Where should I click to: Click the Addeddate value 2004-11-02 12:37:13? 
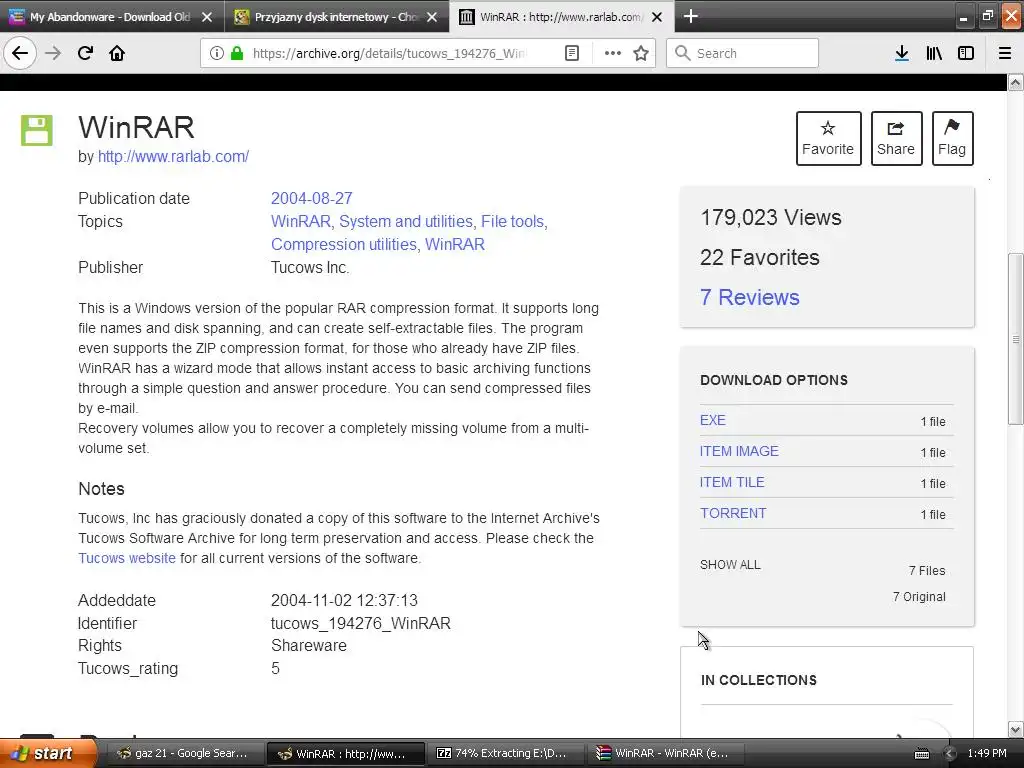point(344,601)
